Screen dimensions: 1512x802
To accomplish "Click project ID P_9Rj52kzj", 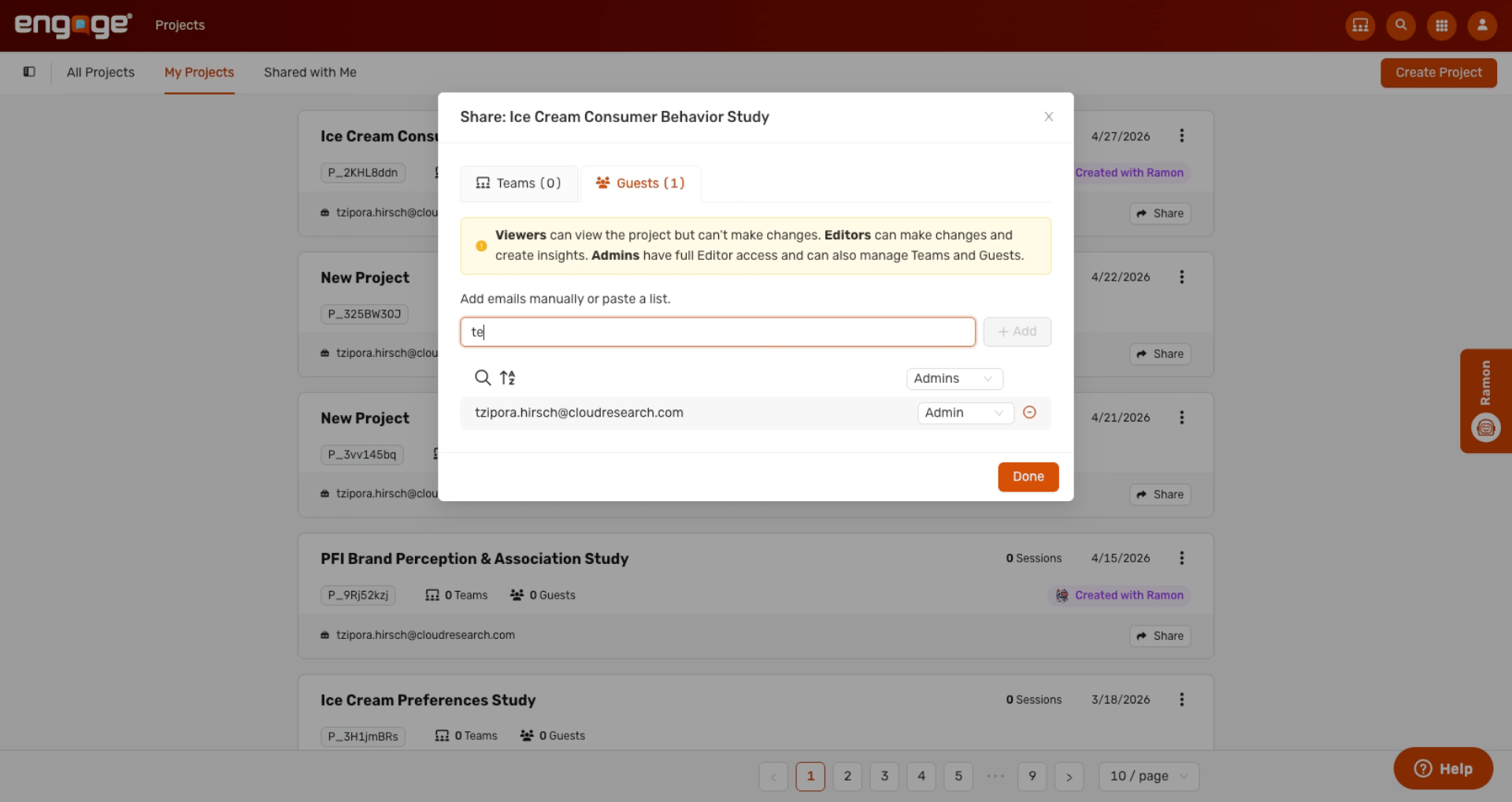I will pyautogui.click(x=358, y=596).
